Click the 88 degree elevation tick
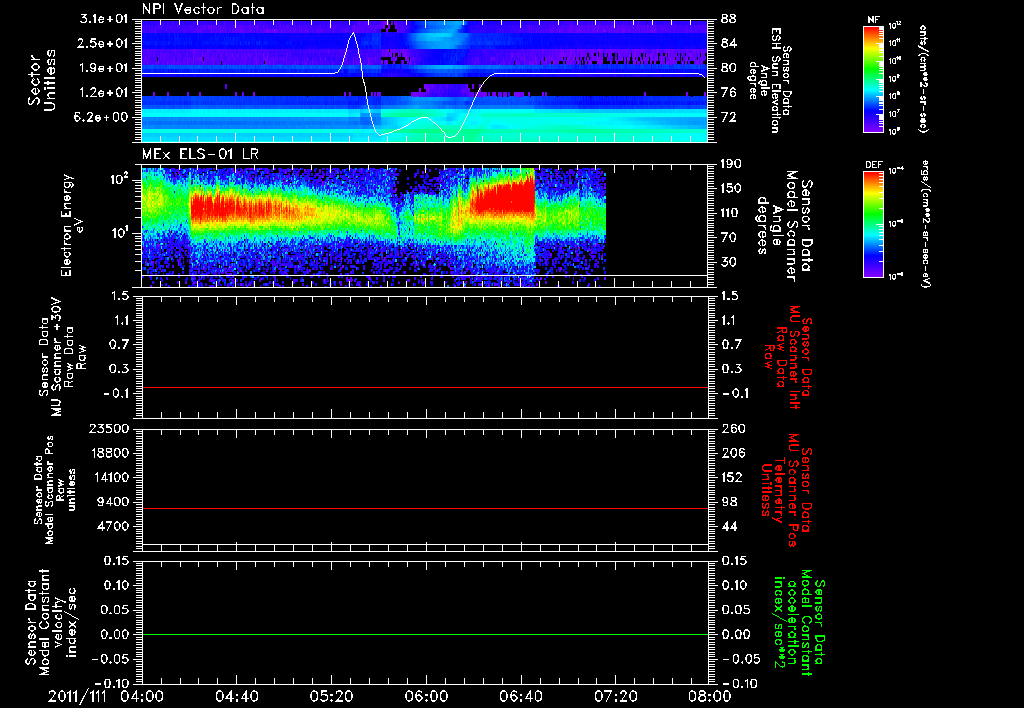Image resolution: width=1024 pixels, height=708 pixels. pyautogui.click(x=728, y=19)
